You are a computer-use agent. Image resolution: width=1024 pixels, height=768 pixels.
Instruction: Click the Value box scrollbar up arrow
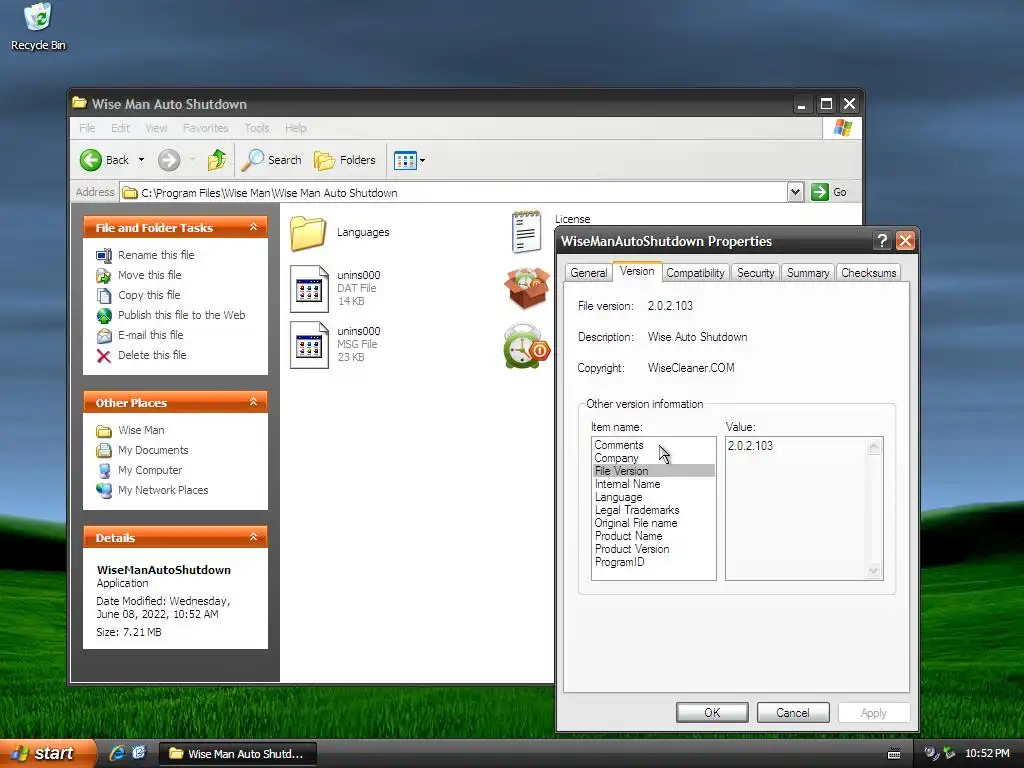pyautogui.click(x=874, y=447)
